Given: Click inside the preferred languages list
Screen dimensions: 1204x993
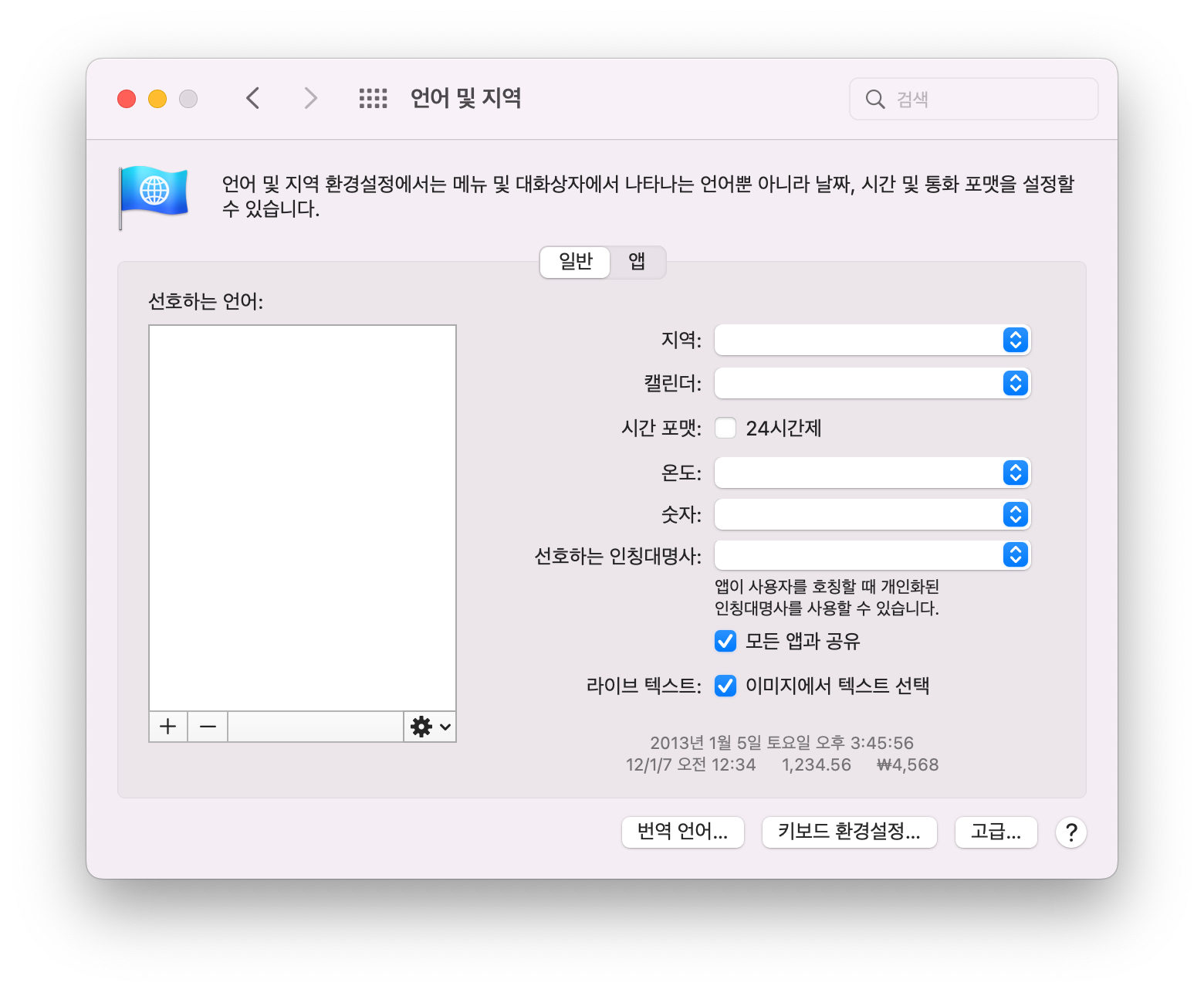Looking at the screenshot, I should point(303,518).
